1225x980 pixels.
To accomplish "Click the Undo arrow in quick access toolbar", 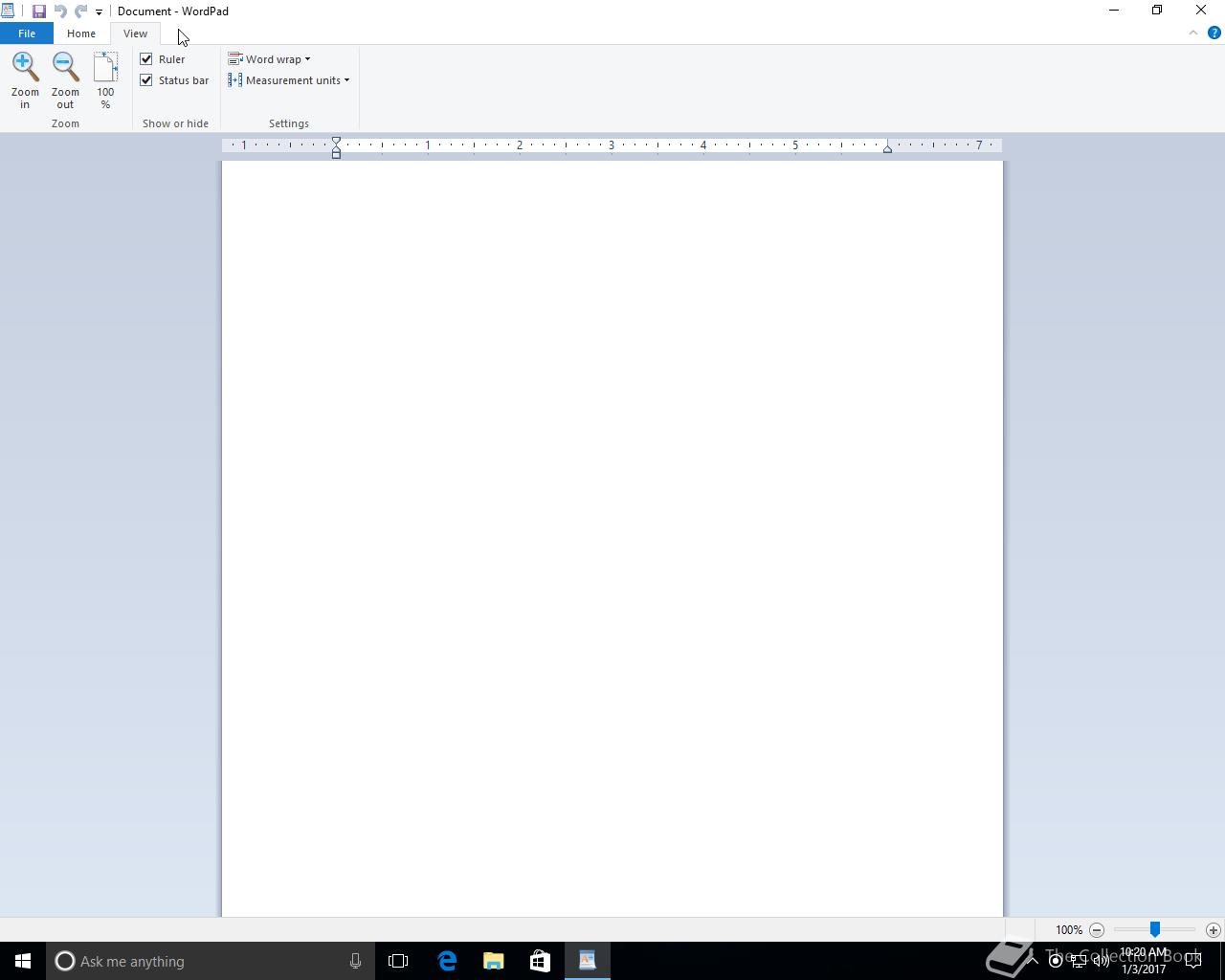I will [60, 11].
